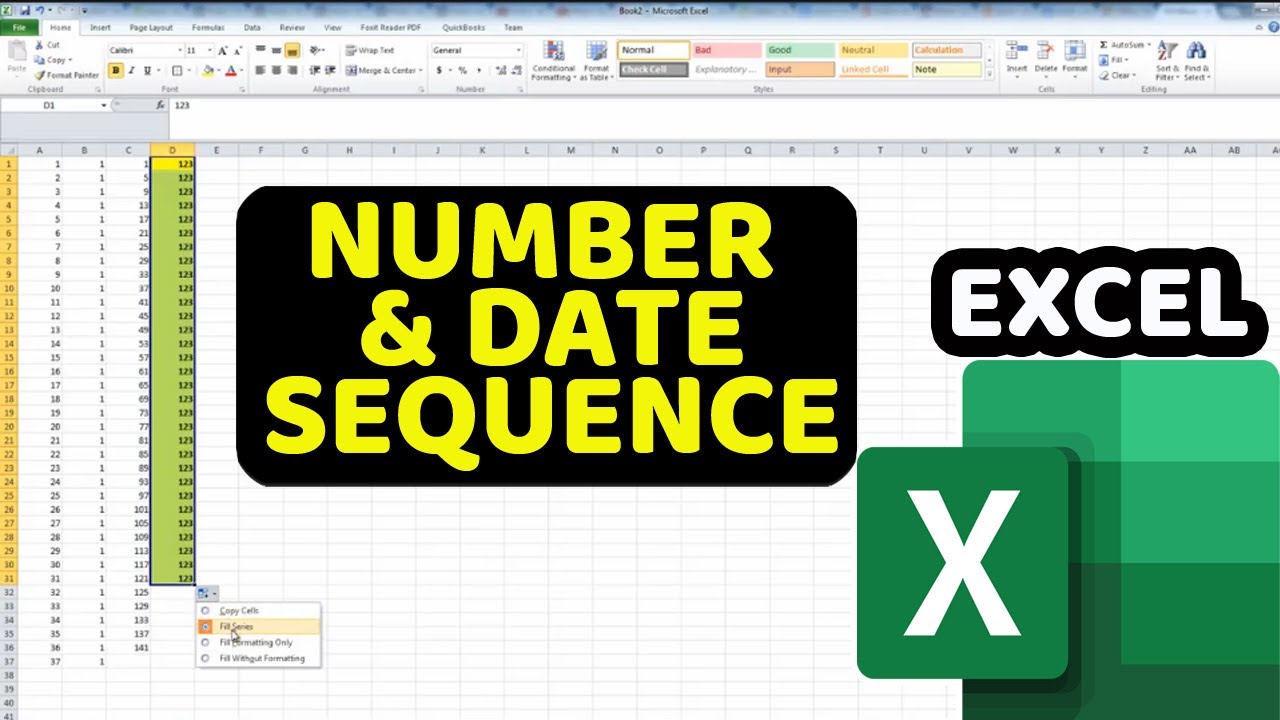Switch to the Review tab
The image size is (1280, 720).
click(x=292, y=28)
